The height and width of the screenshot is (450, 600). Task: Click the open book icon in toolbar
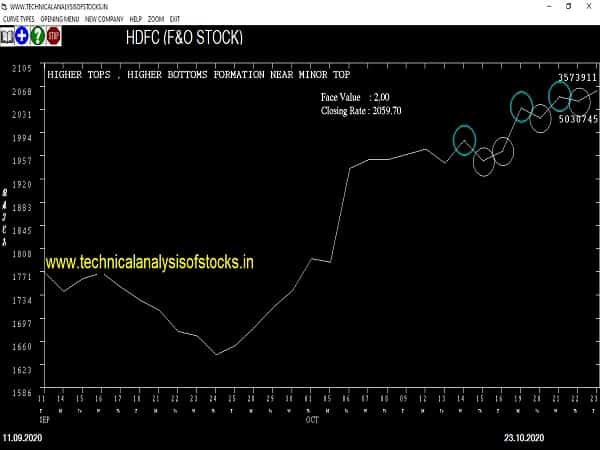pyautogui.click(x=7, y=36)
